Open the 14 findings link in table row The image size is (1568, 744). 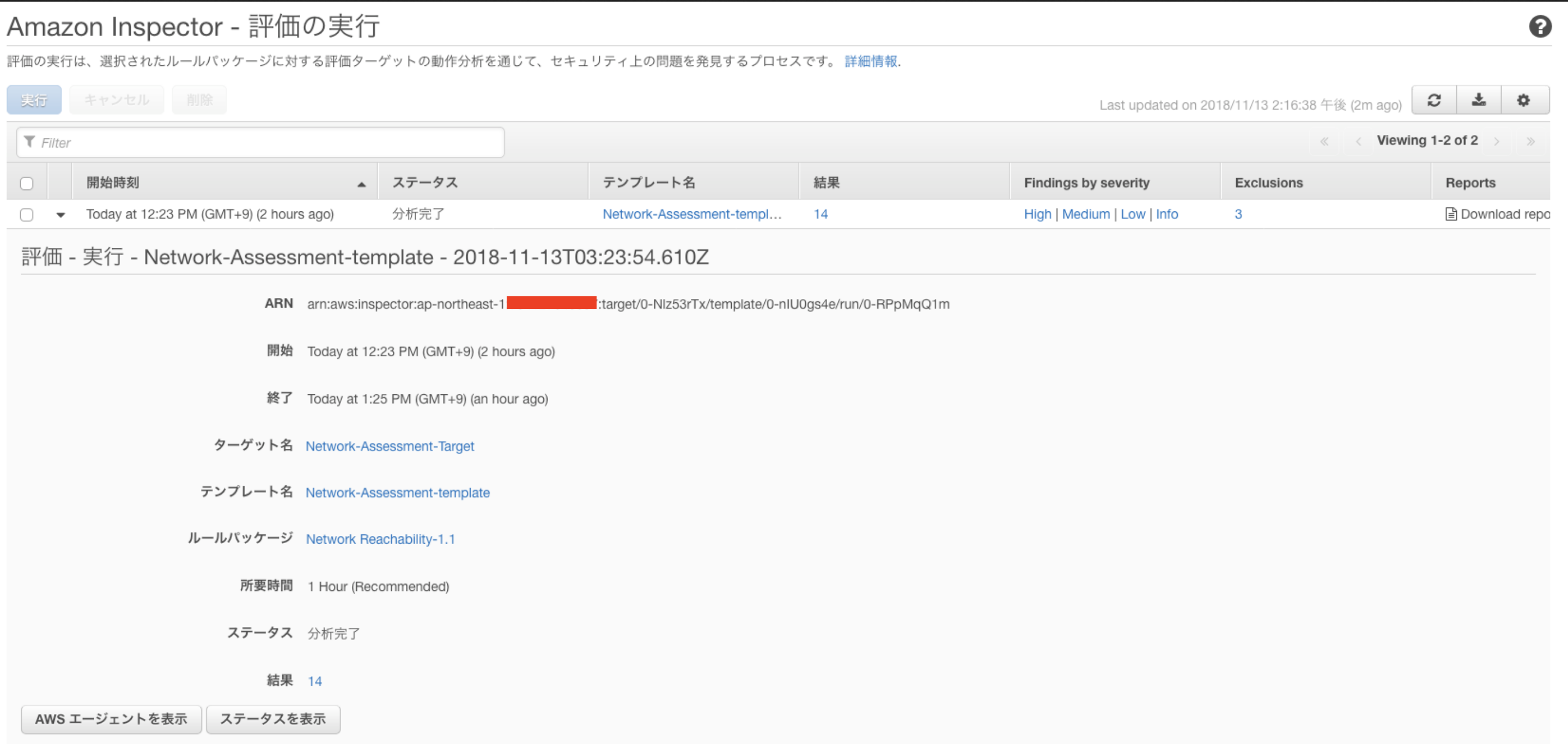pyautogui.click(x=821, y=214)
